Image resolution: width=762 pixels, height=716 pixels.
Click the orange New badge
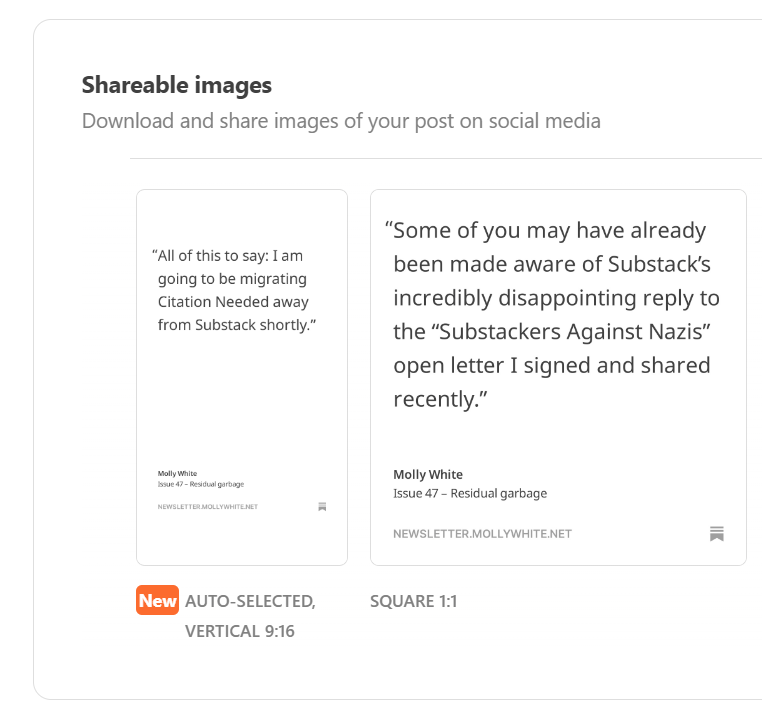coord(157,600)
